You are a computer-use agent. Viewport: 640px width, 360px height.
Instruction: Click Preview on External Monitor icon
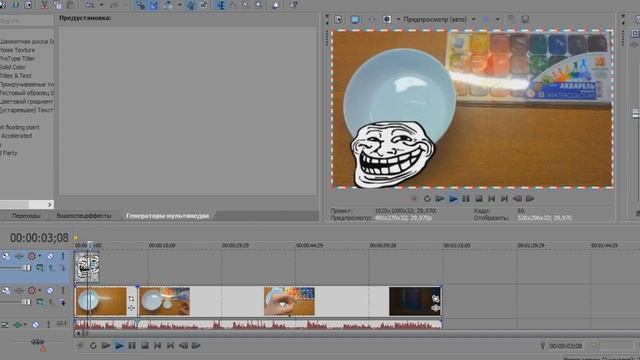tap(355, 20)
